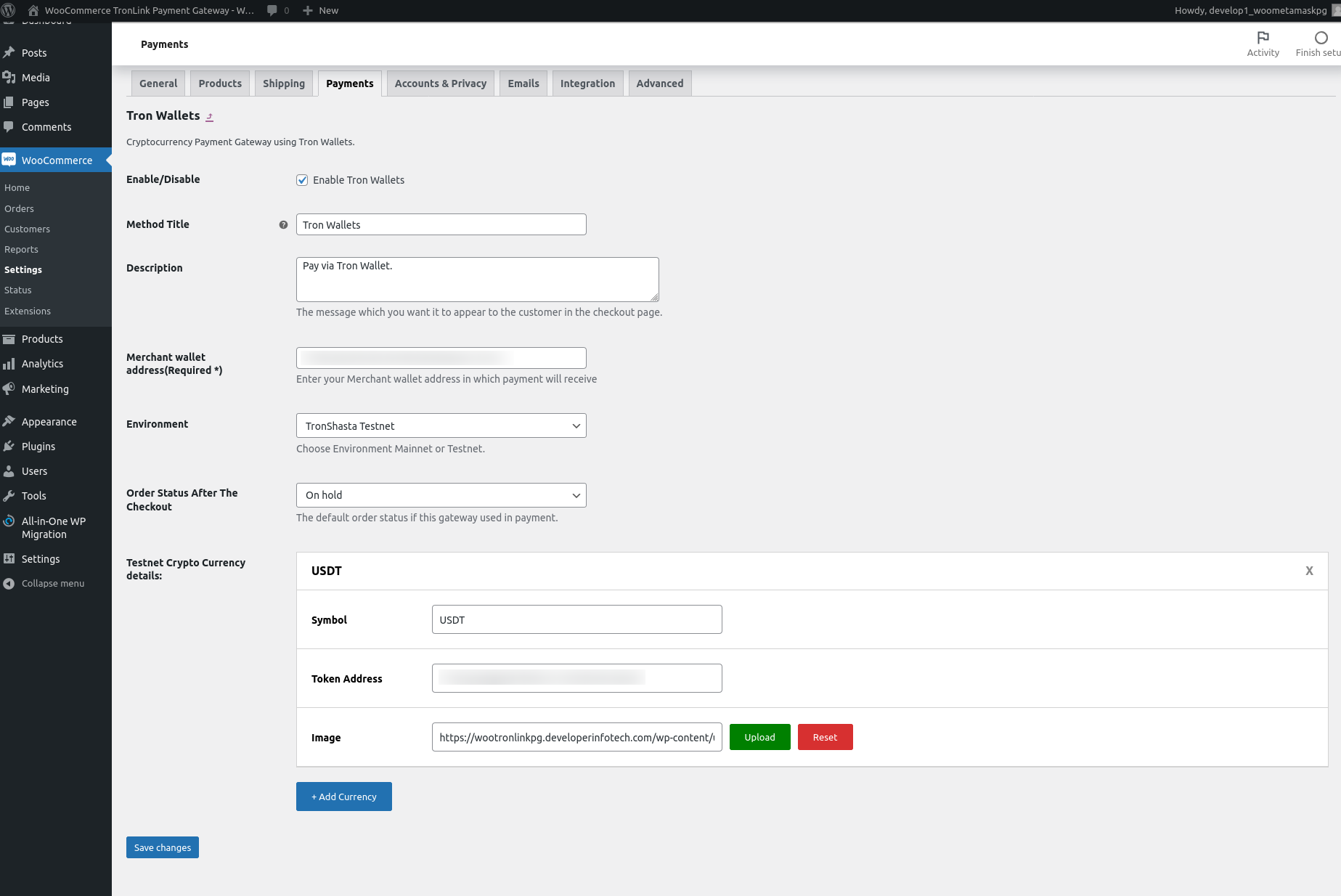Click the Users person icon
This screenshot has width=1341, height=896.
click(x=9, y=471)
